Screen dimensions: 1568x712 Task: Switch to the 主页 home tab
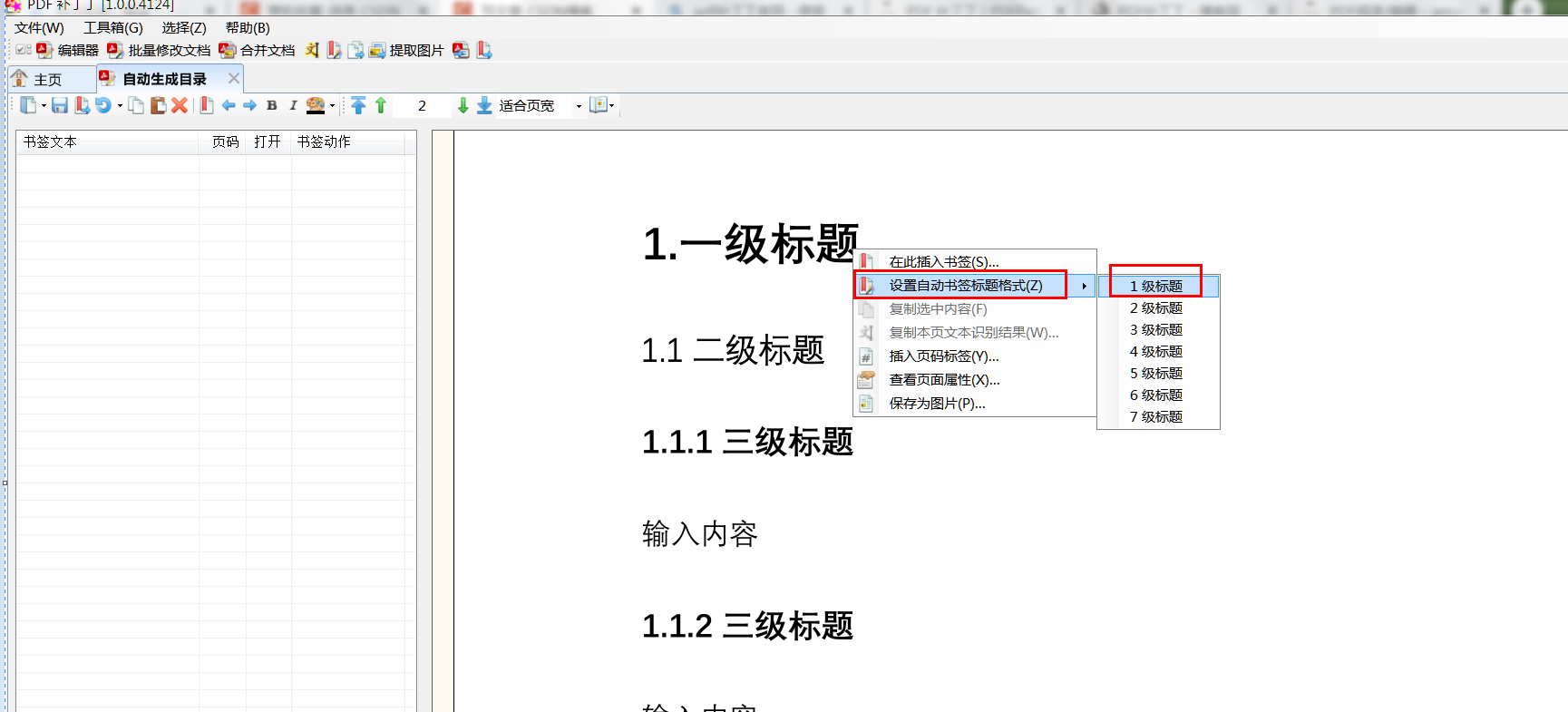(51, 80)
